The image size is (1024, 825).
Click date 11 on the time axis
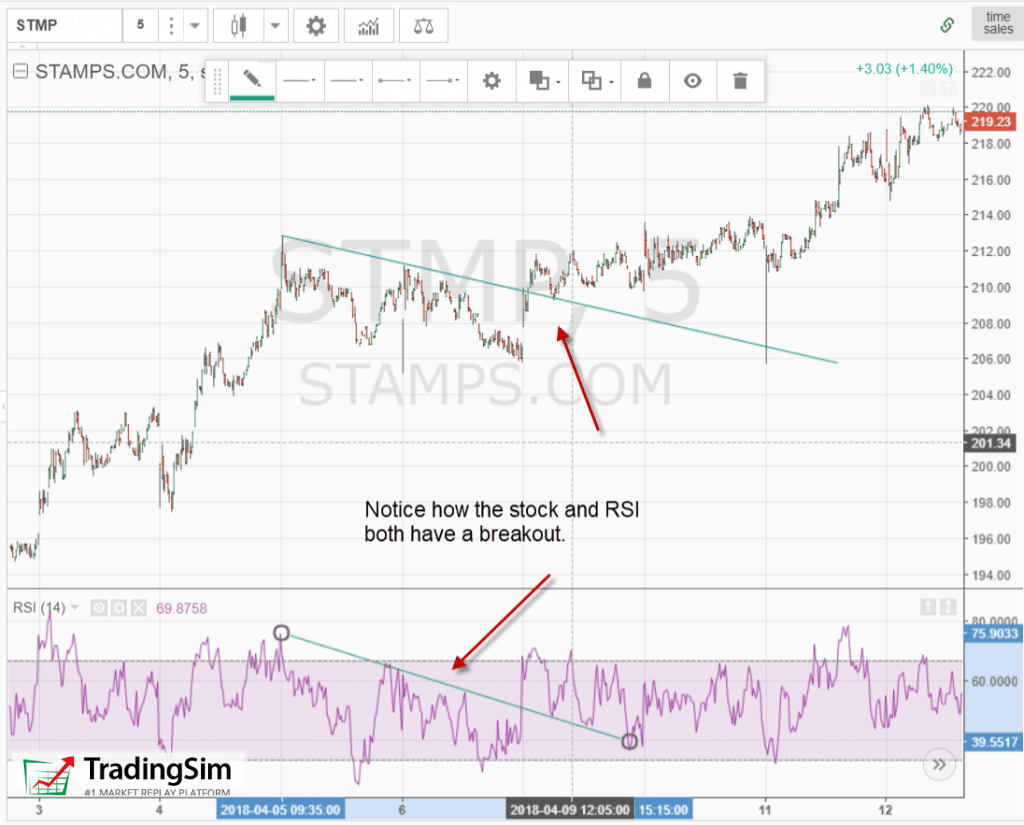pyautogui.click(x=765, y=810)
